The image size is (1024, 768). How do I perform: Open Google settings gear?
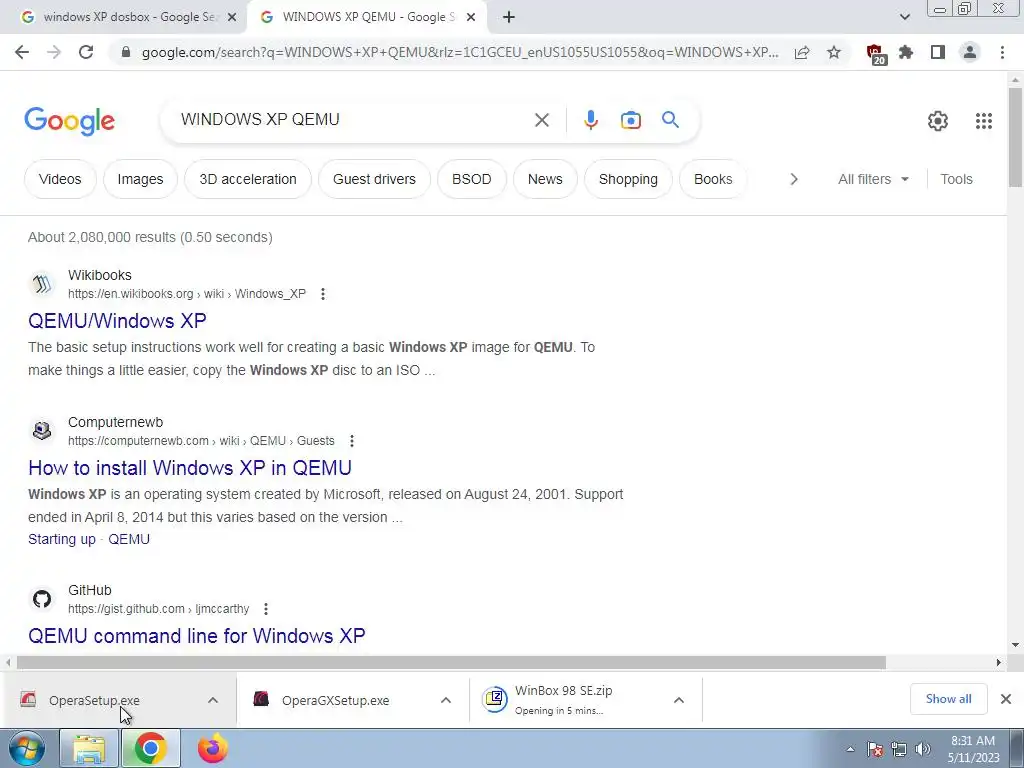[x=938, y=121]
